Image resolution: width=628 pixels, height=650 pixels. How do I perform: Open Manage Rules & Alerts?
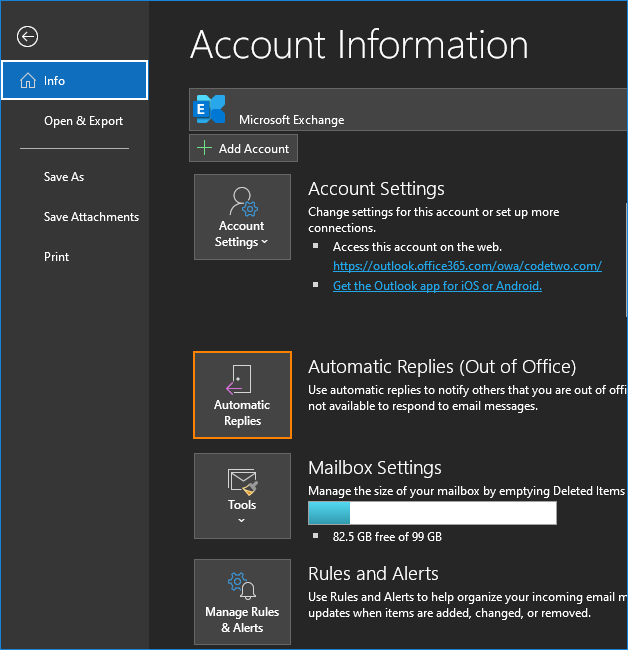[242, 602]
